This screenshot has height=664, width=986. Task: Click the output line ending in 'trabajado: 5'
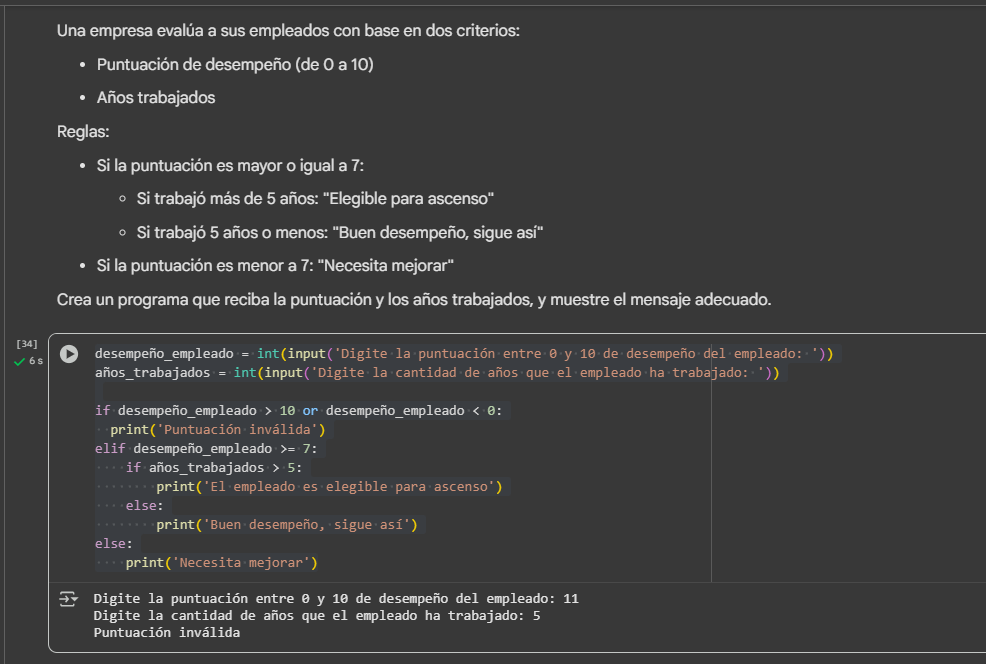[317, 616]
